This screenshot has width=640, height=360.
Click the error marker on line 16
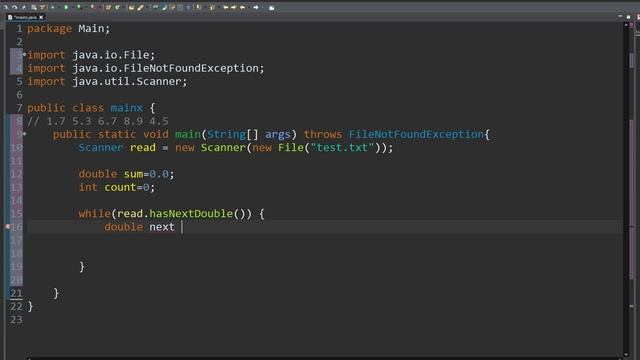coord(7,227)
